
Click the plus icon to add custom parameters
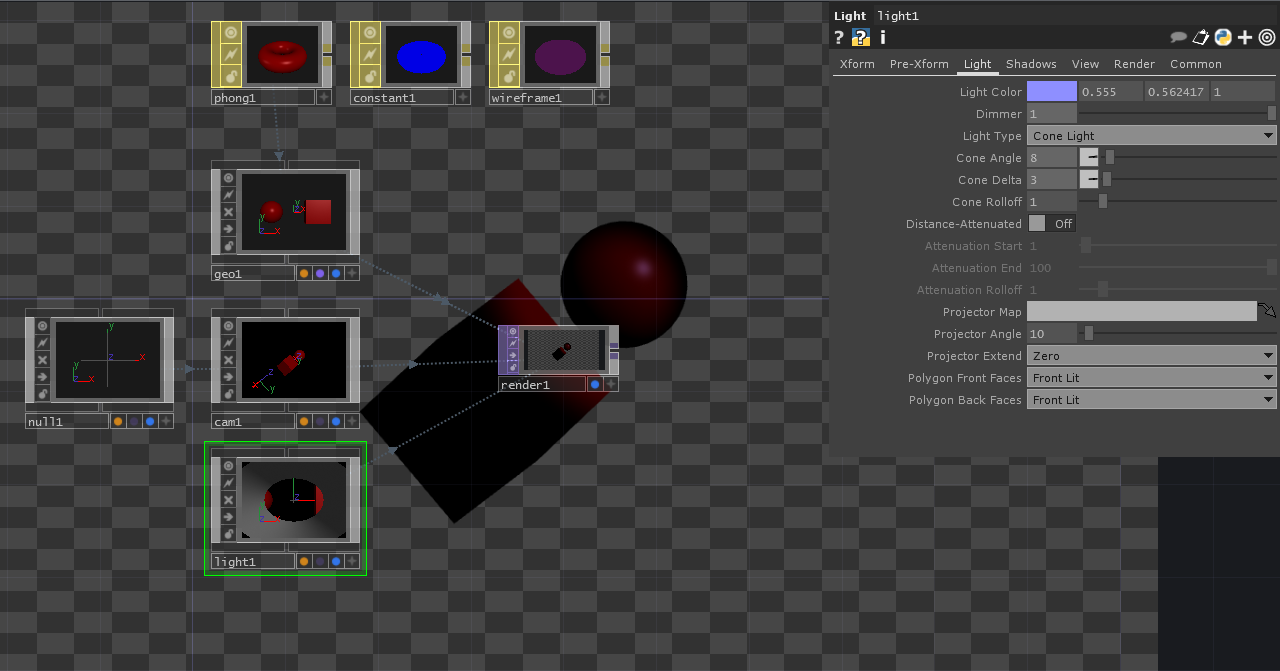(1245, 38)
